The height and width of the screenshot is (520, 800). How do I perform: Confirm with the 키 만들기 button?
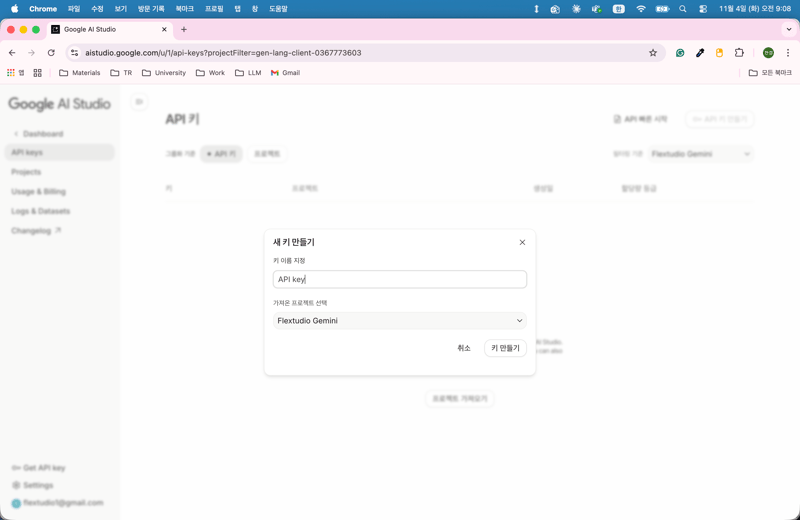505,348
